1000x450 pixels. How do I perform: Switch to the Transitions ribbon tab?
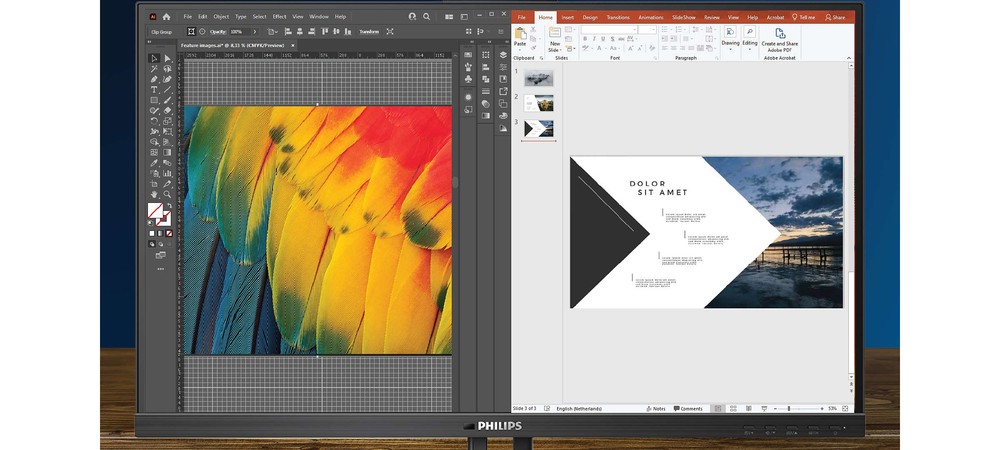pyautogui.click(x=617, y=17)
